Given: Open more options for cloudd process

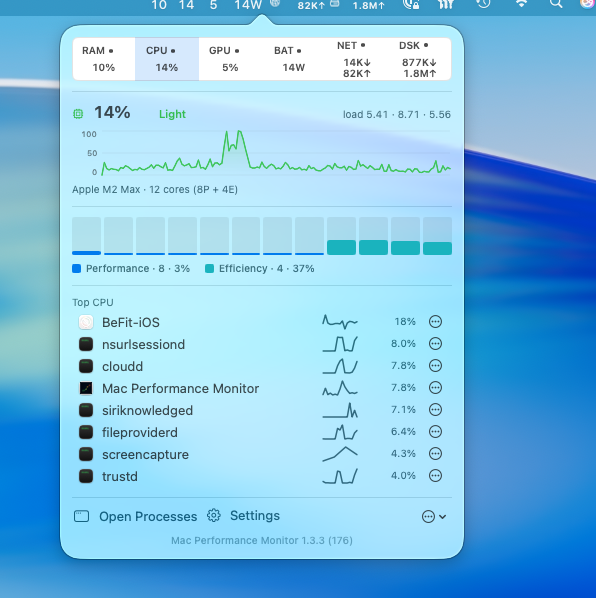Looking at the screenshot, I should (x=435, y=366).
